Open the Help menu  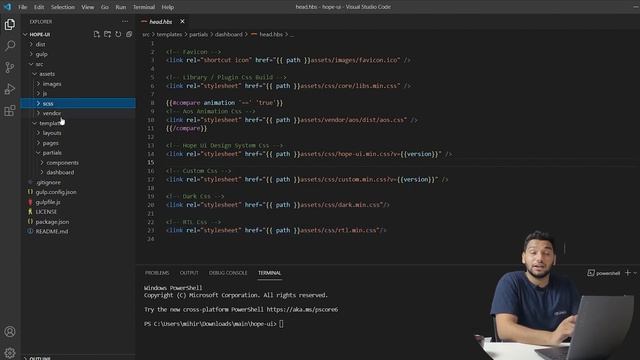[x=167, y=7]
